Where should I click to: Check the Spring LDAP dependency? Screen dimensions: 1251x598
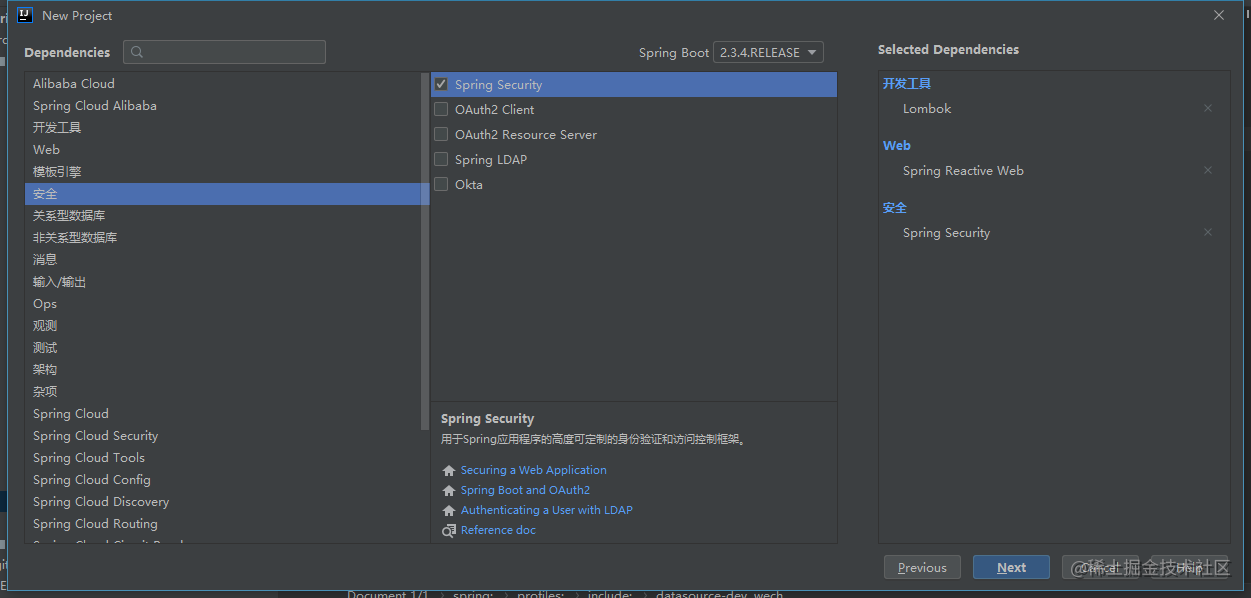coord(441,160)
